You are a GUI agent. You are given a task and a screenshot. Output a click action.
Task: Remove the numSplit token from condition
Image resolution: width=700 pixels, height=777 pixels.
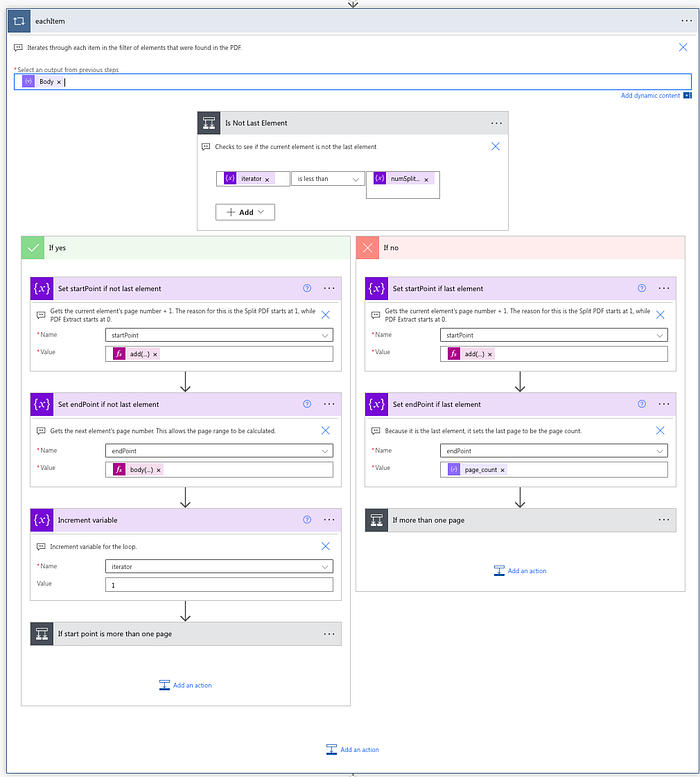click(x=426, y=179)
